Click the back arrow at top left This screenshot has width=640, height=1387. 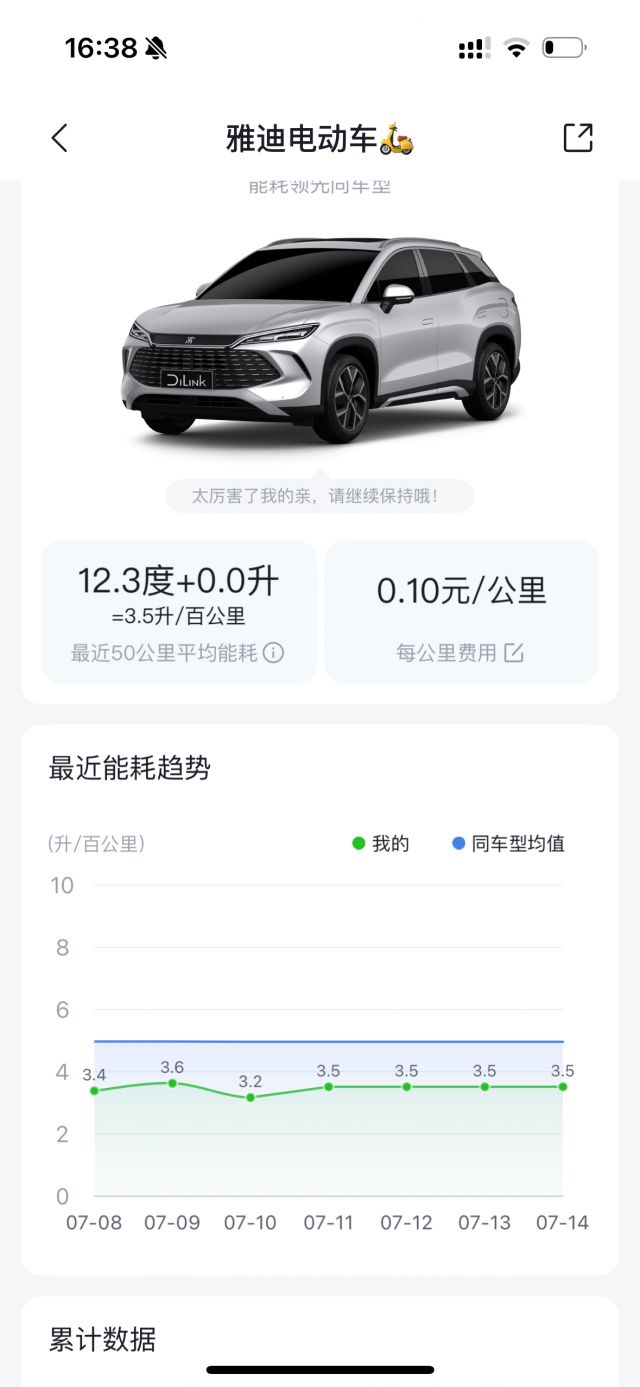pos(60,137)
